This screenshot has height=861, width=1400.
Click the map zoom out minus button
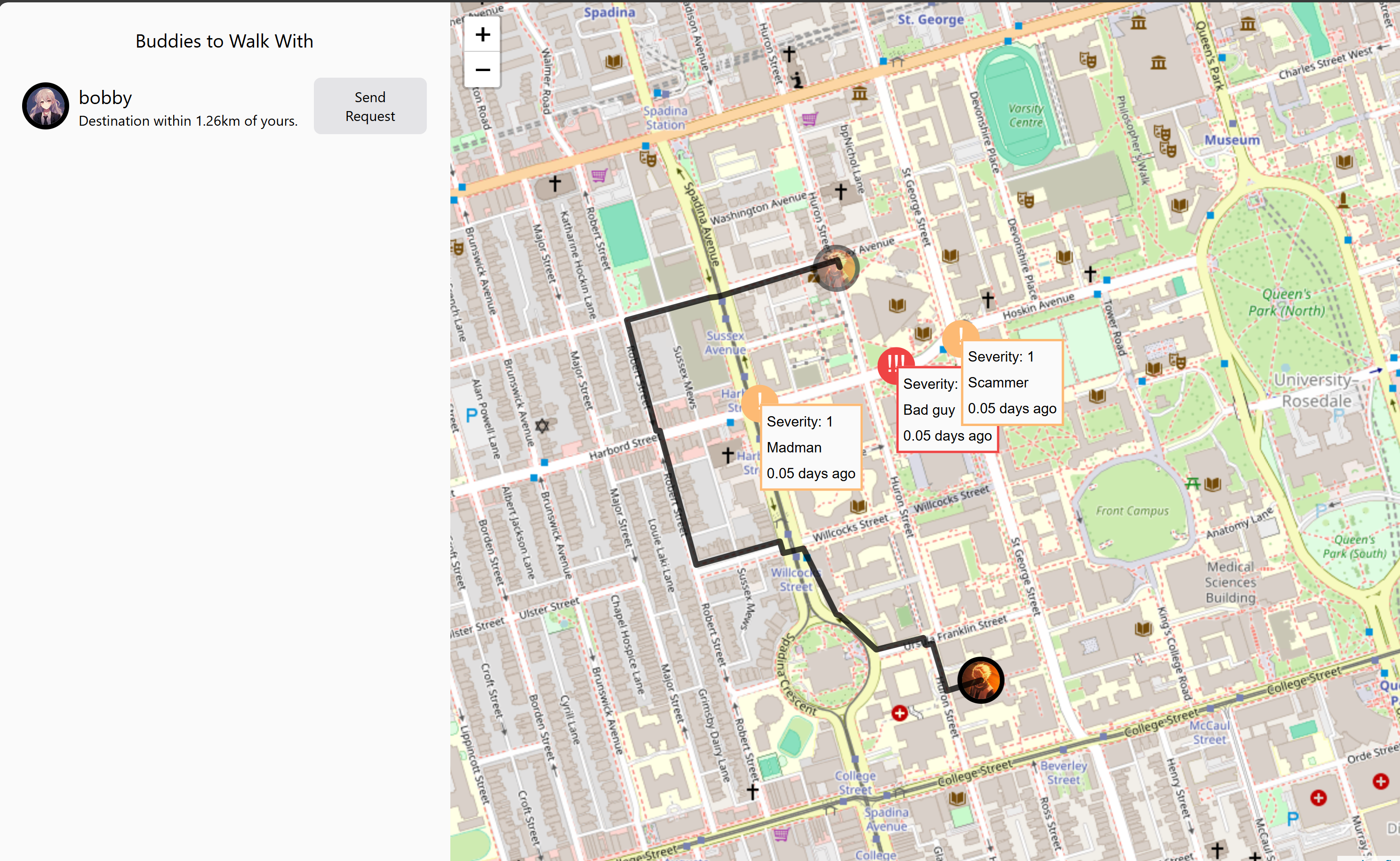coord(482,70)
